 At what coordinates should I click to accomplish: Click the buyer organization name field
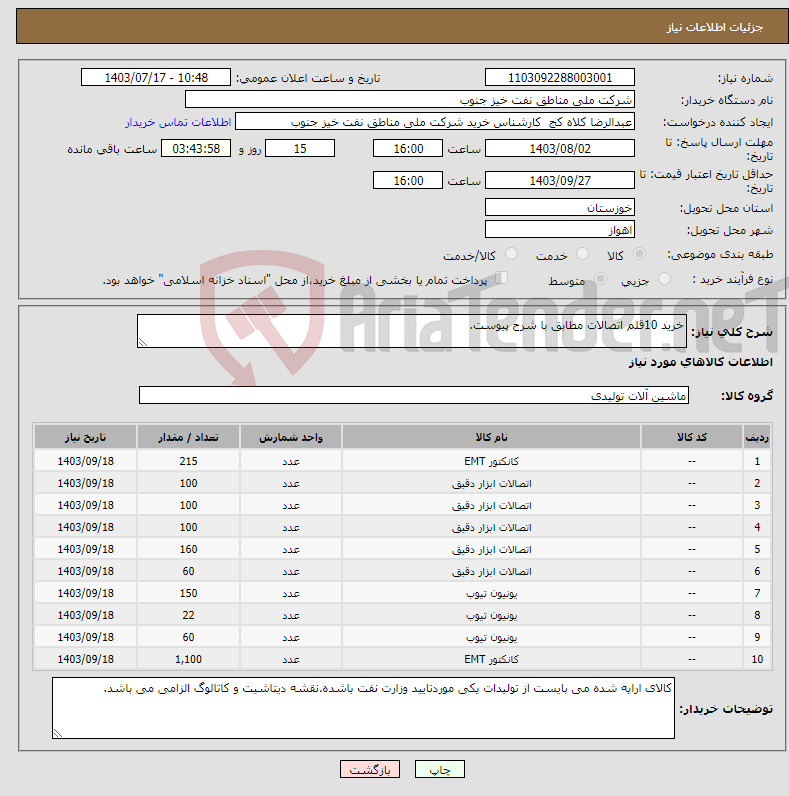[x=410, y=100]
